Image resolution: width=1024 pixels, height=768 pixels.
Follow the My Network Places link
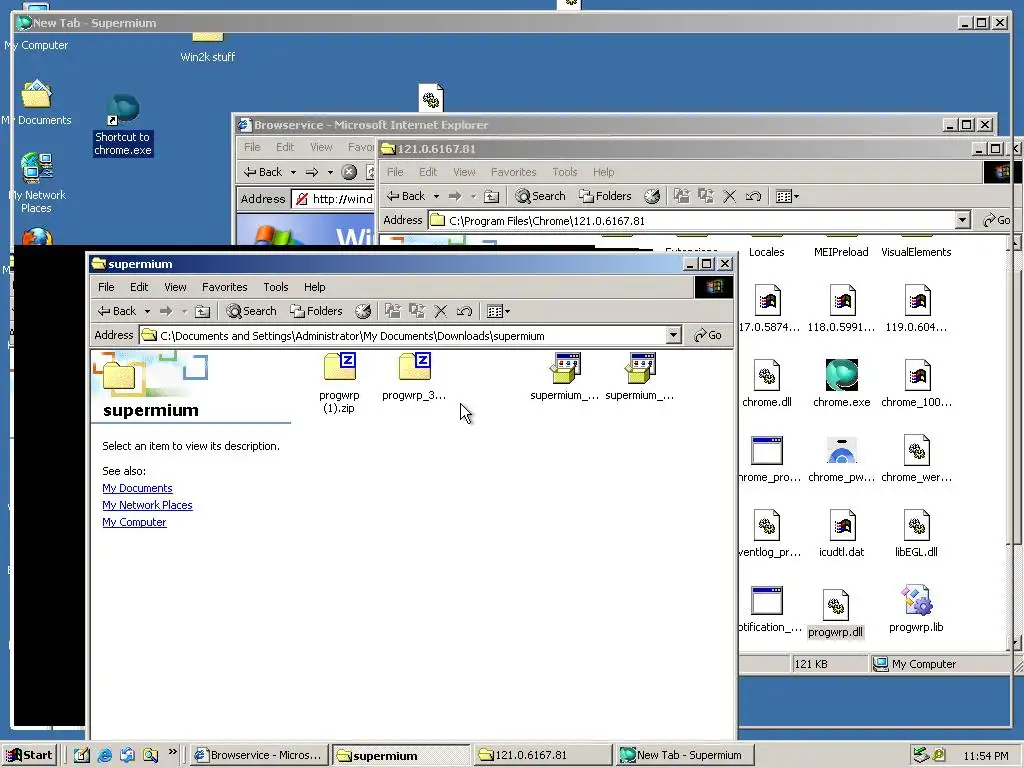(147, 505)
